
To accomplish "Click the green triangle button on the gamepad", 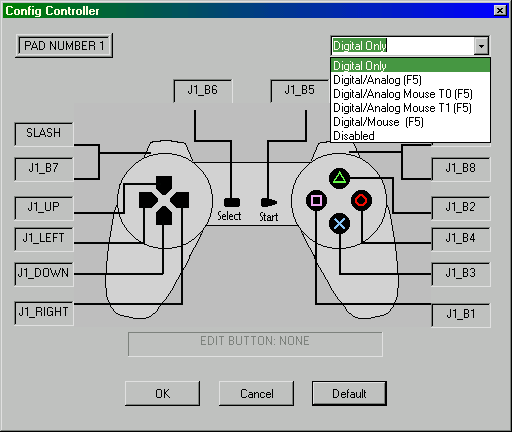I will [x=339, y=178].
